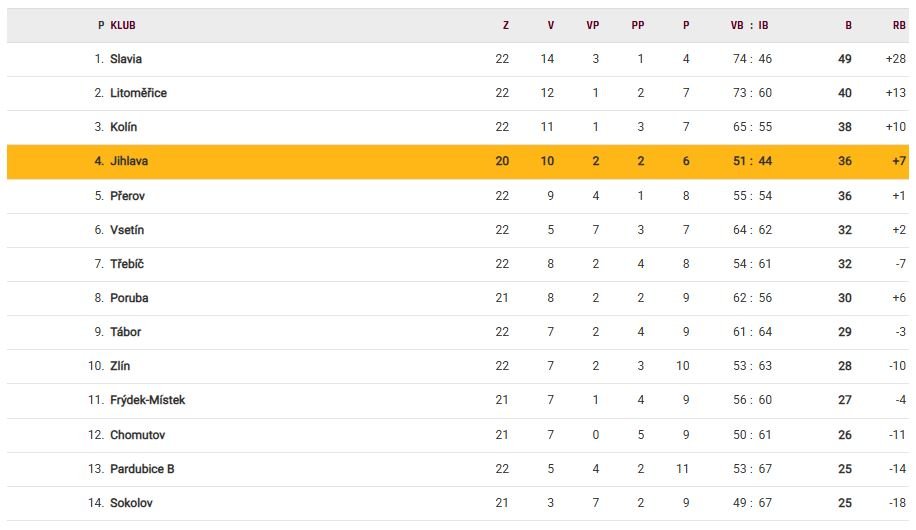Image resolution: width=916 pixels, height=530 pixels.
Task: Click the VB : IB score header
Action: tap(750, 26)
